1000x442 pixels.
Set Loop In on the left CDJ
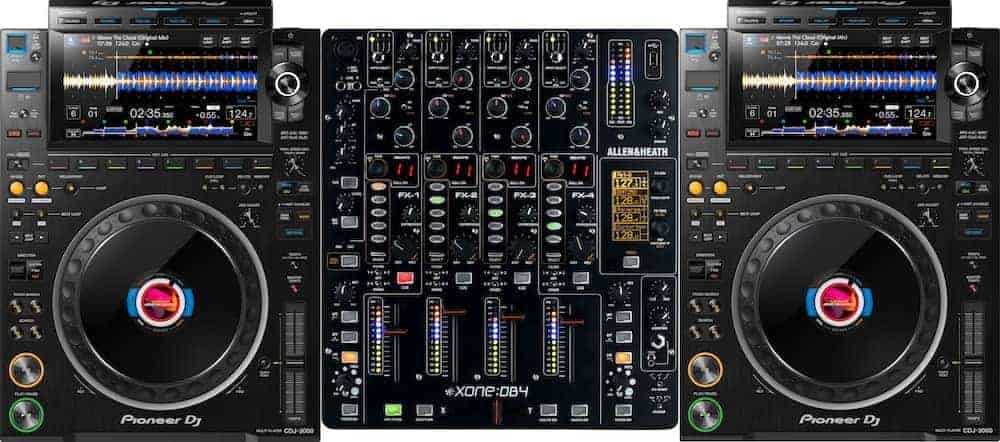17,188
